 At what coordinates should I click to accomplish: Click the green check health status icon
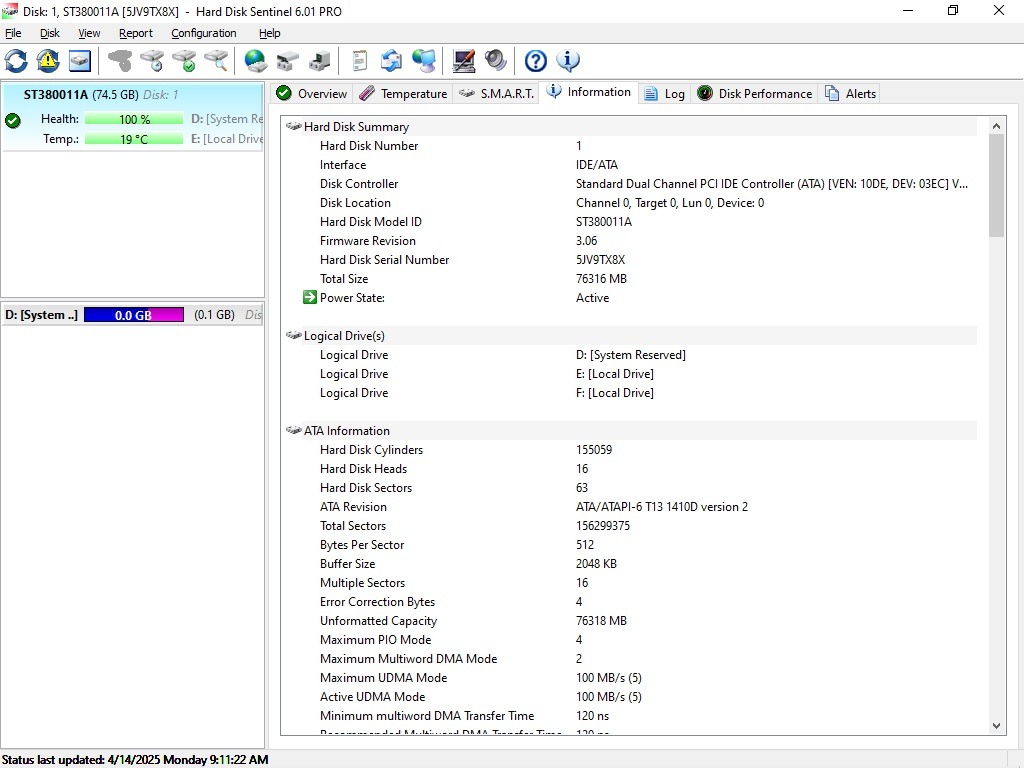[12, 120]
